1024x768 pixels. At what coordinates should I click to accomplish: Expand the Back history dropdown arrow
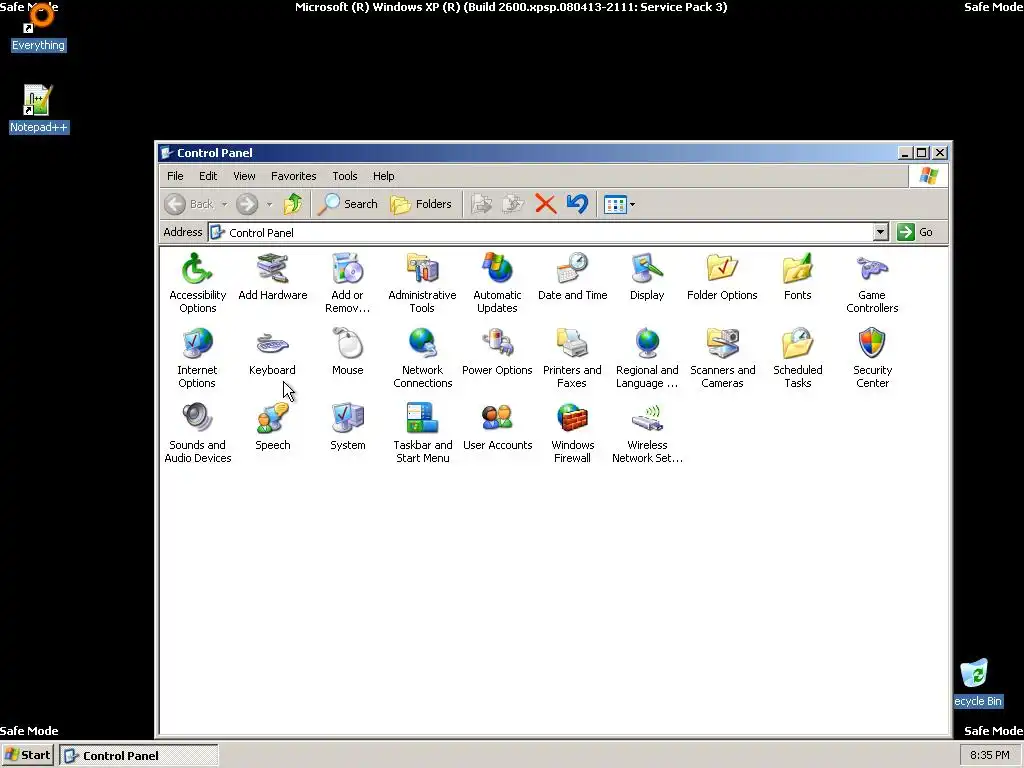tap(225, 204)
